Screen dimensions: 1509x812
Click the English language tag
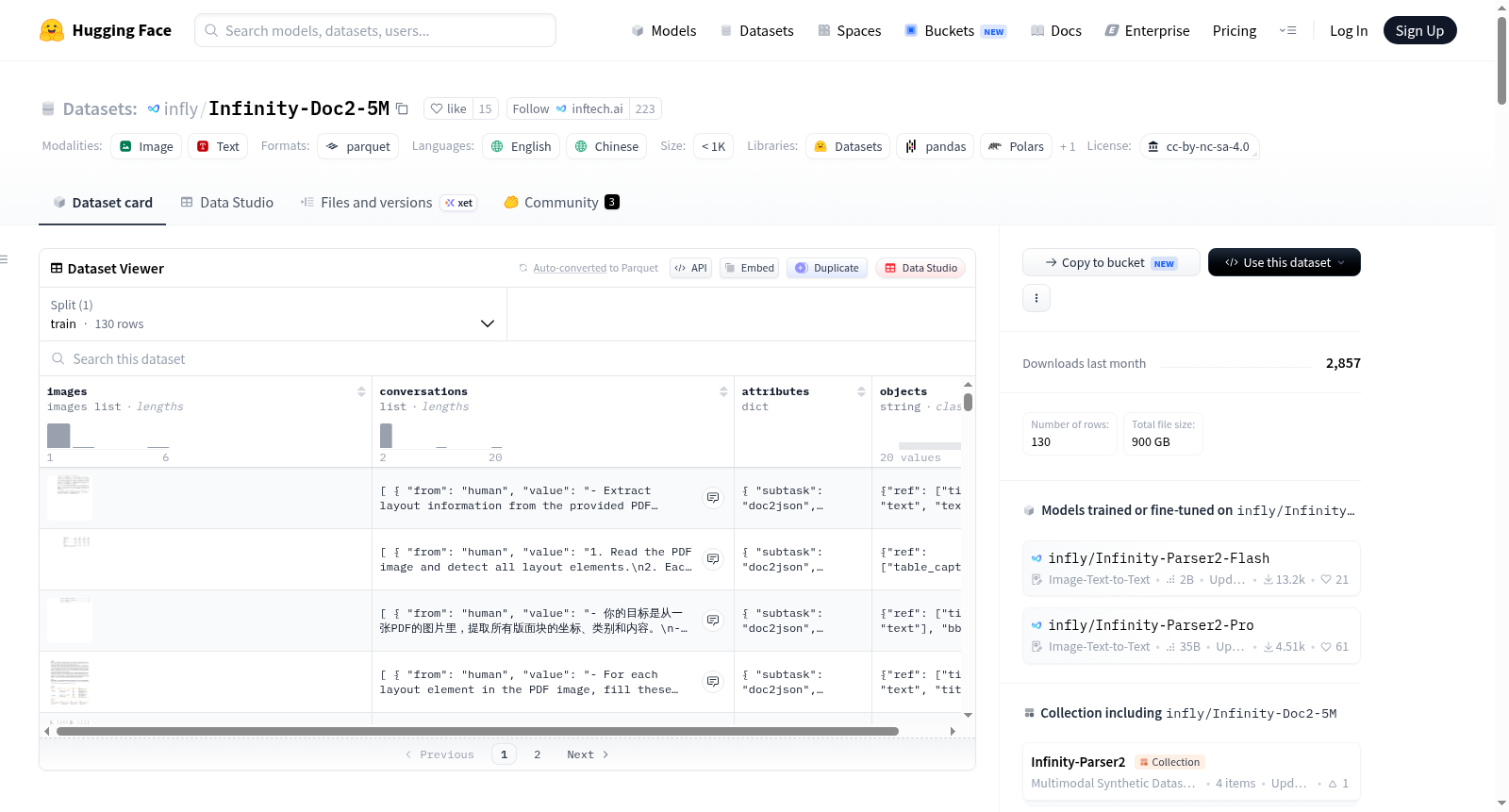pyautogui.click(x=522, y=146)
